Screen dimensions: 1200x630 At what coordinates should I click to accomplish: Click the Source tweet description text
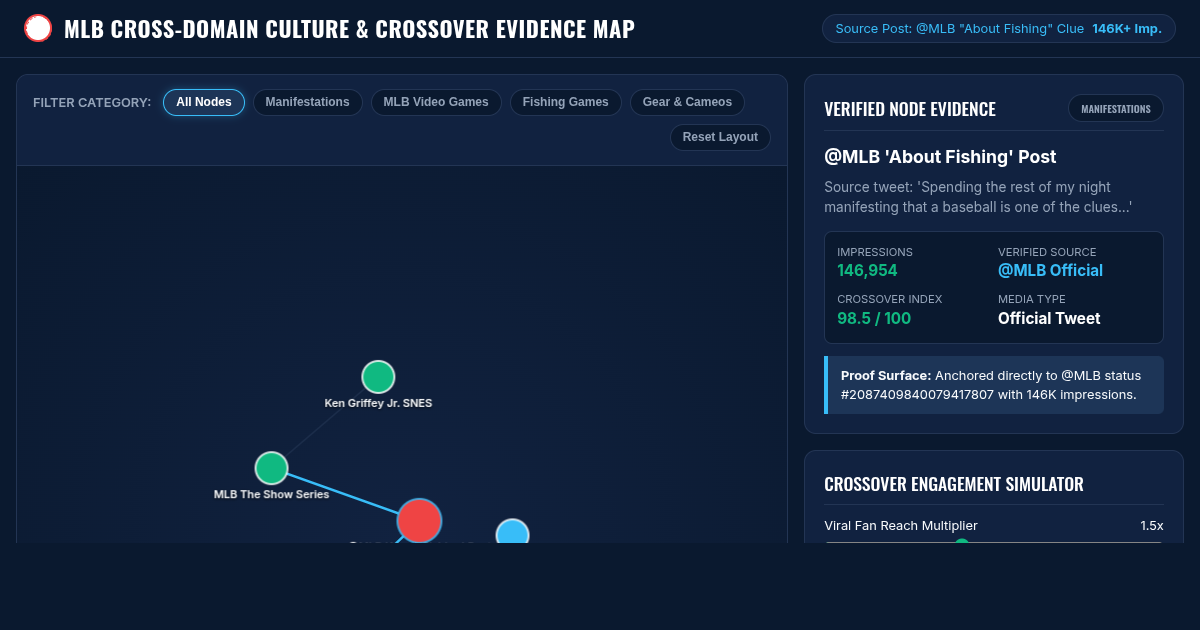pos(978,197)
